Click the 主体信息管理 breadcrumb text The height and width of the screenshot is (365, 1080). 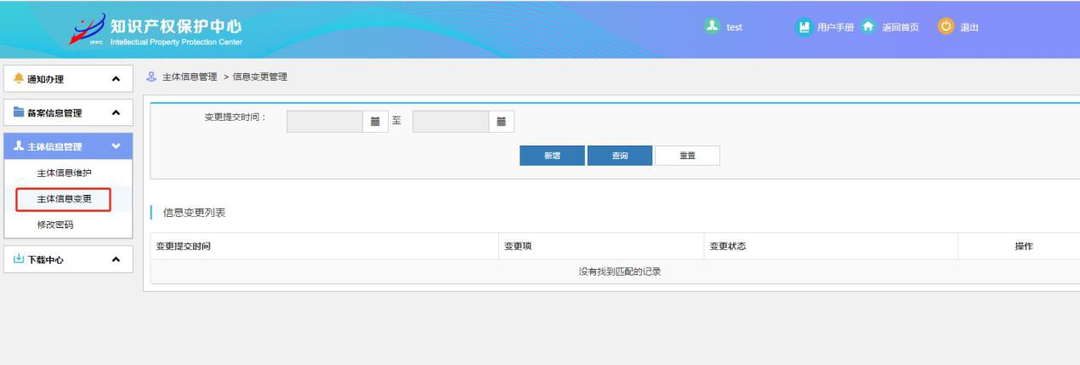[189, 77]
